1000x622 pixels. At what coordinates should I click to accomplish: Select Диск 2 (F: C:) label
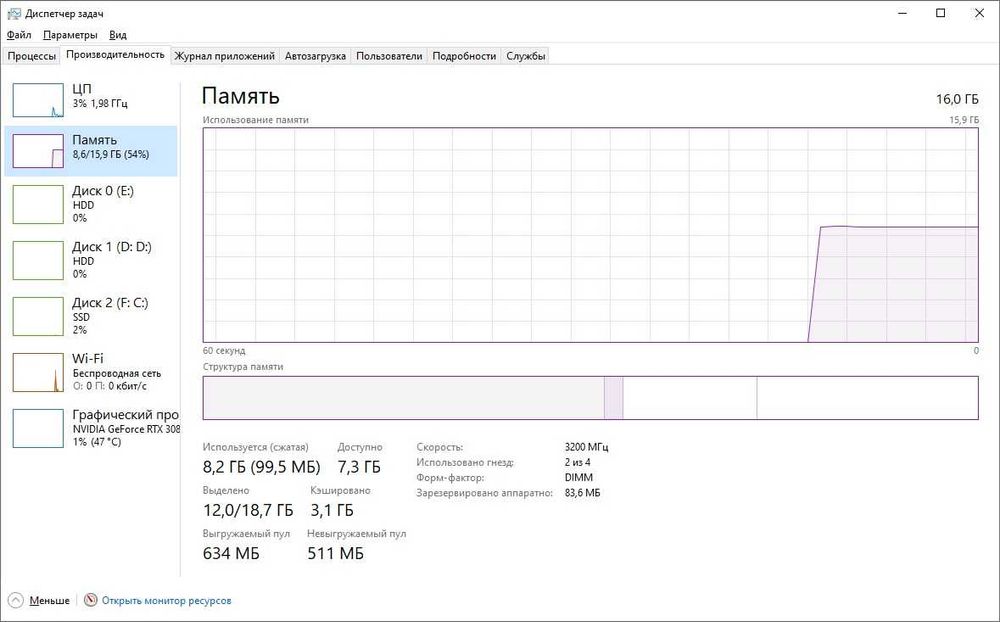point(110,303)
